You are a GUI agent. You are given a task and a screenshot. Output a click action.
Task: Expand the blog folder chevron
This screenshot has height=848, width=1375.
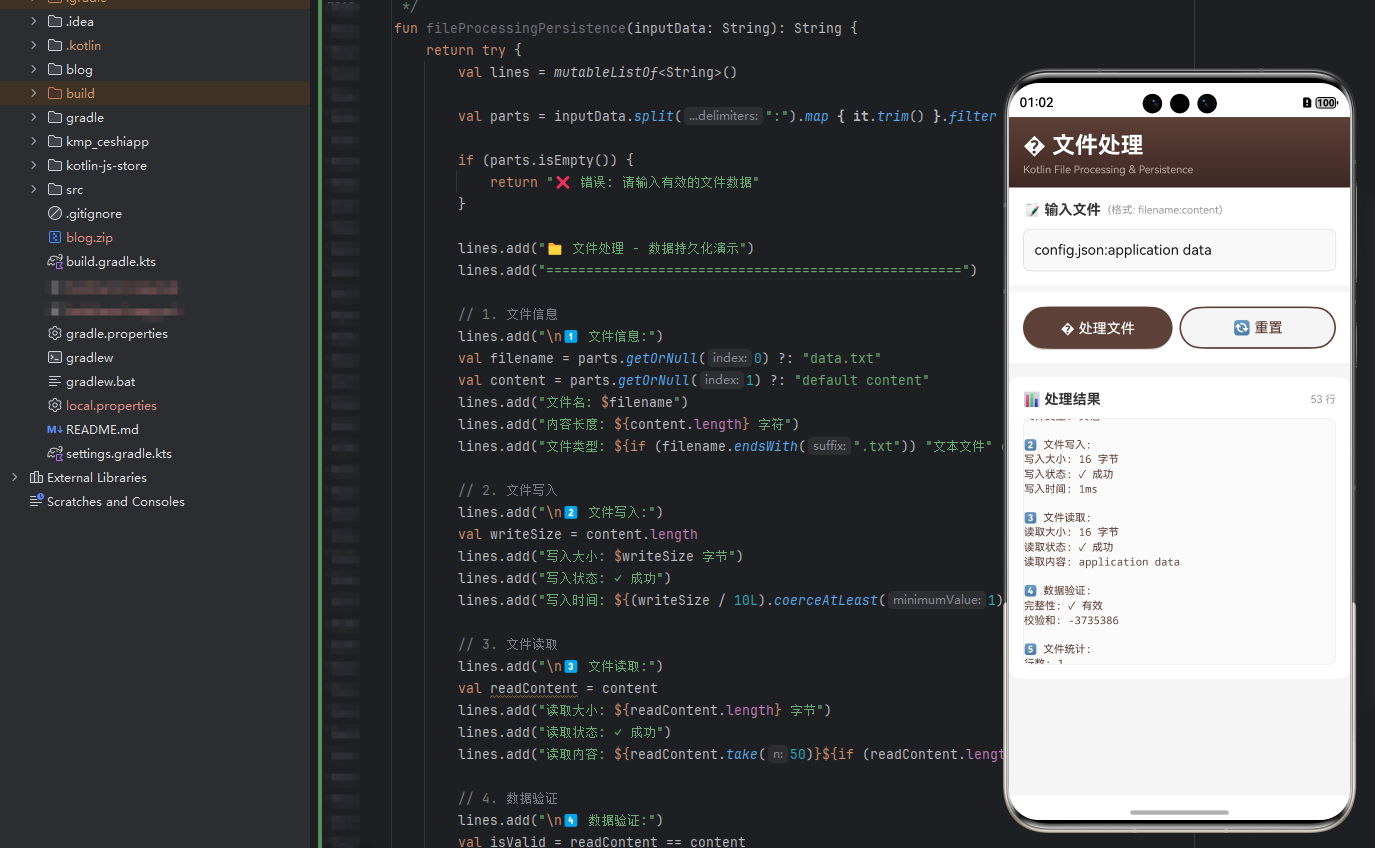[x=34, y=69]
